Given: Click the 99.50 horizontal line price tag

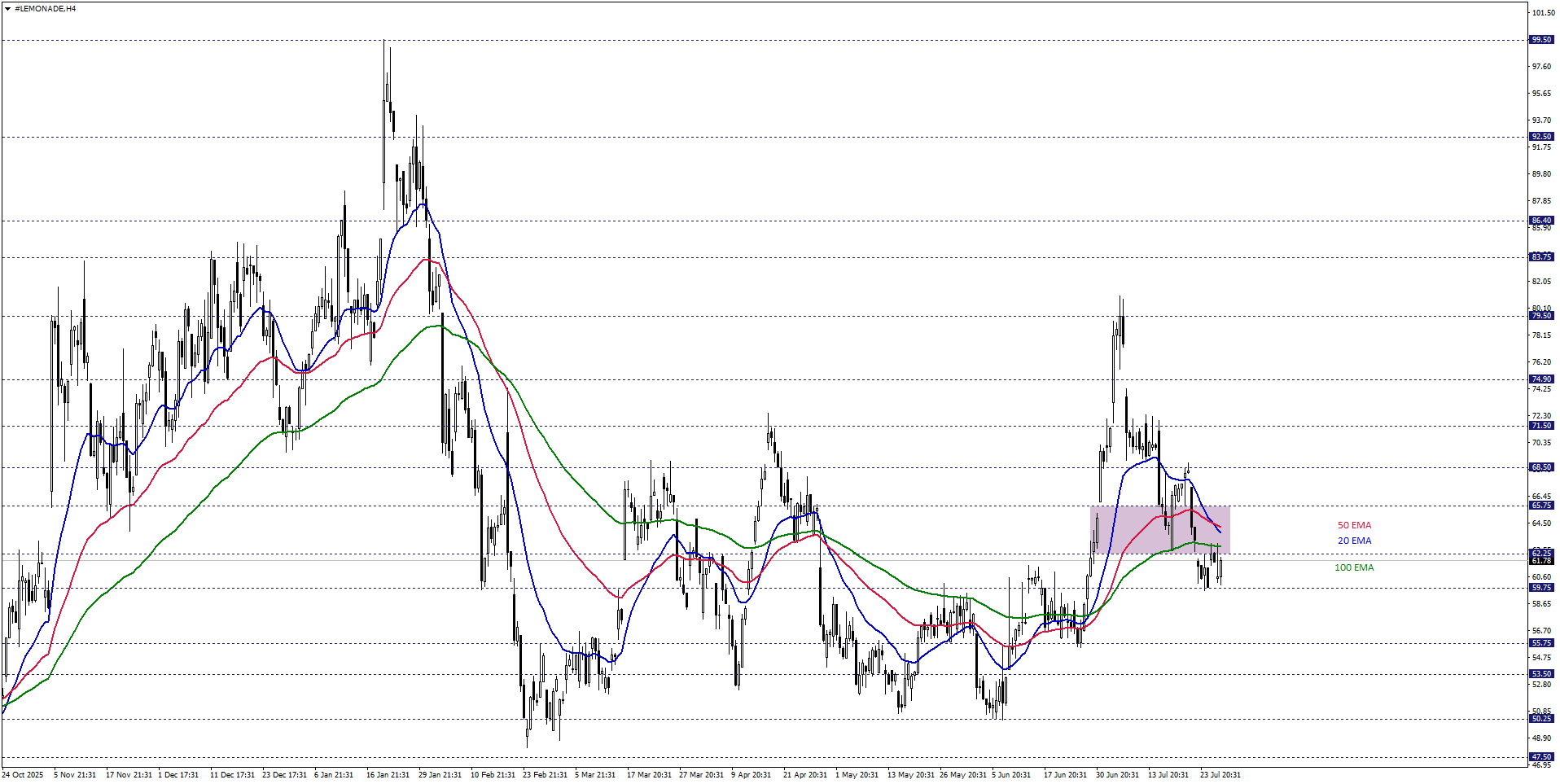Looking at the screenshot, I should (x=1541, y=40).
